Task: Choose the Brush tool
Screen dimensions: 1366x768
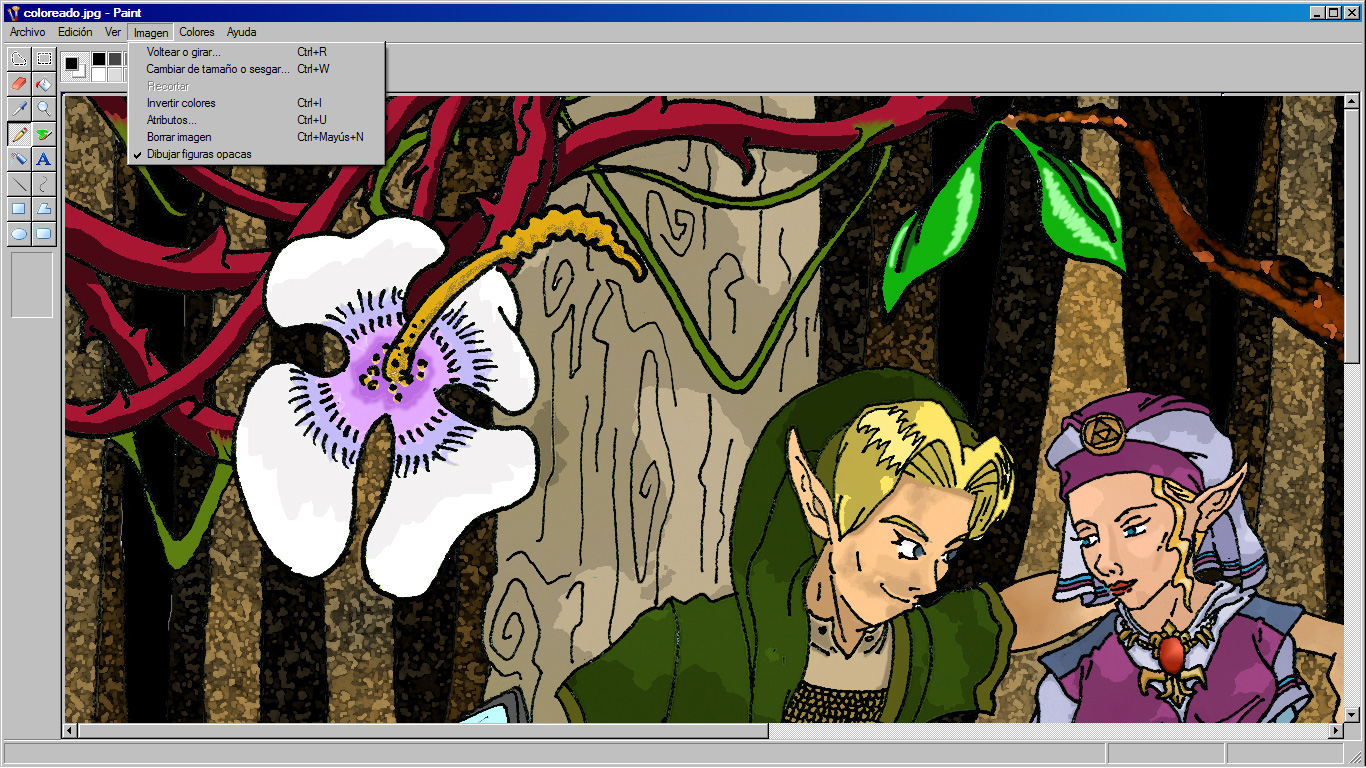Action: 43,134
